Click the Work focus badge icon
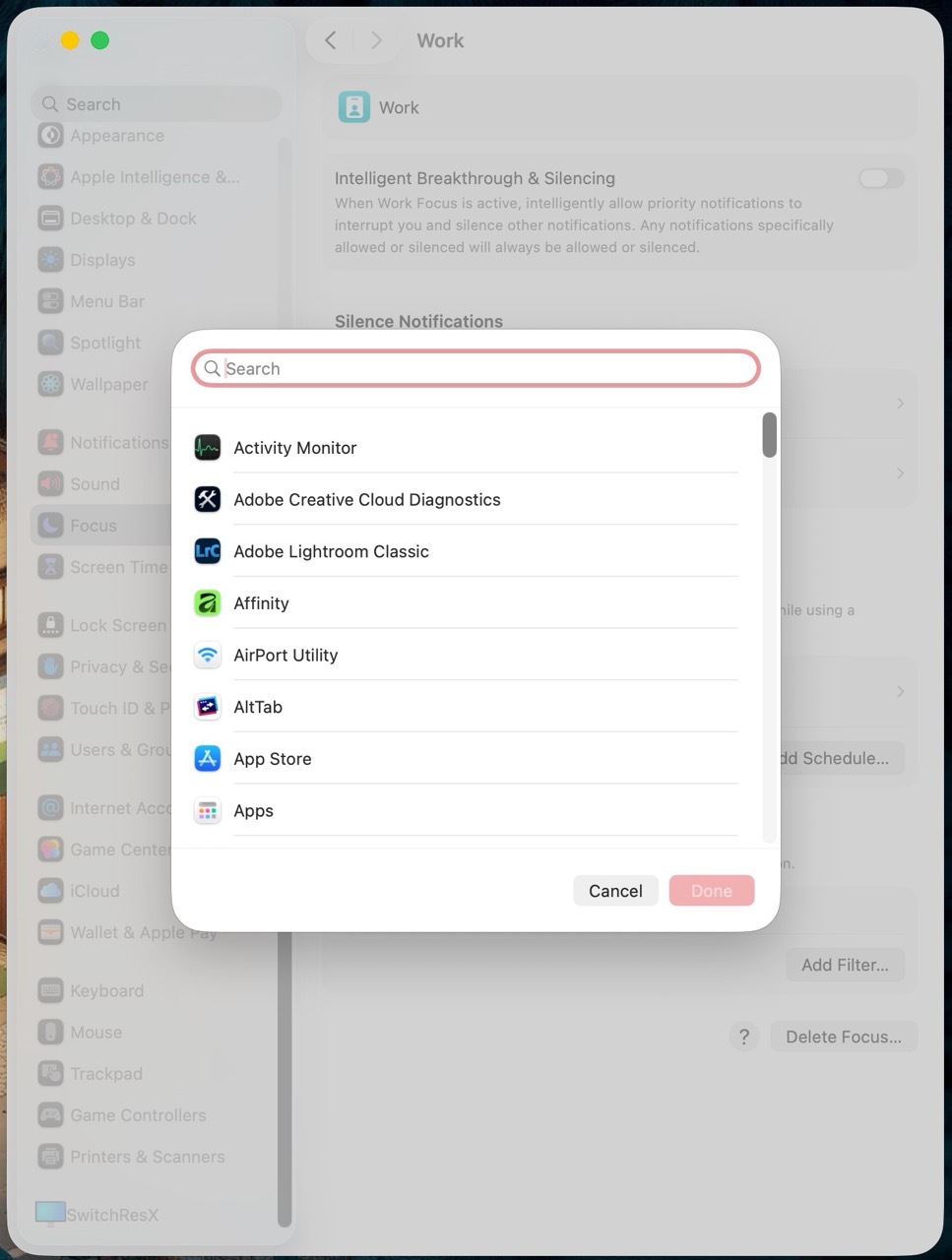 pos(354,107)
